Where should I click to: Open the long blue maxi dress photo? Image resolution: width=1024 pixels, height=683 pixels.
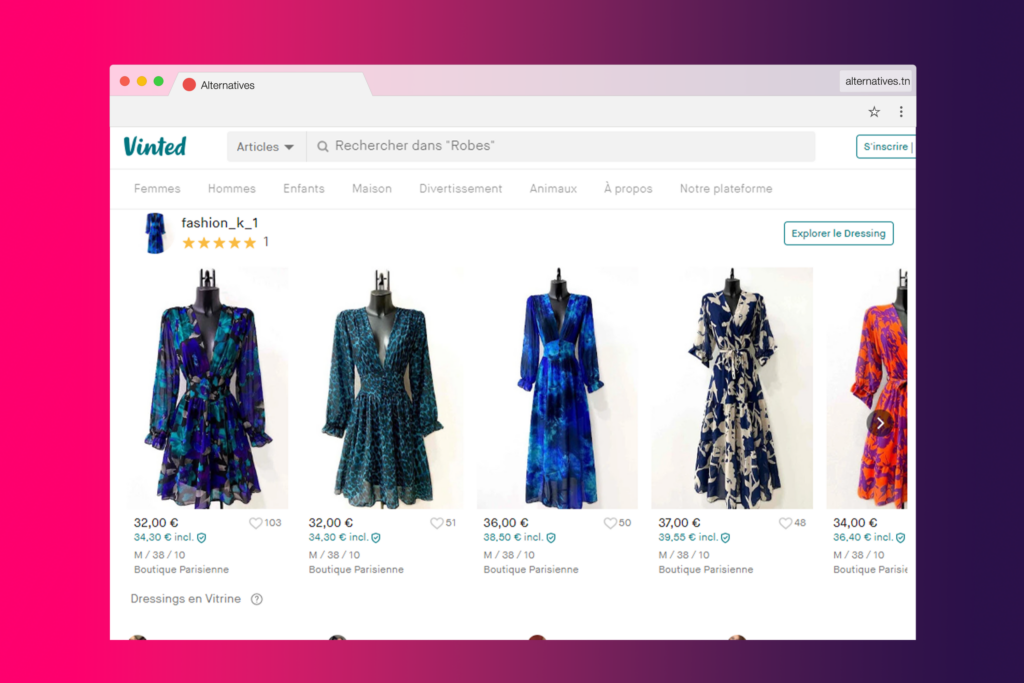[x=557, y=388]
